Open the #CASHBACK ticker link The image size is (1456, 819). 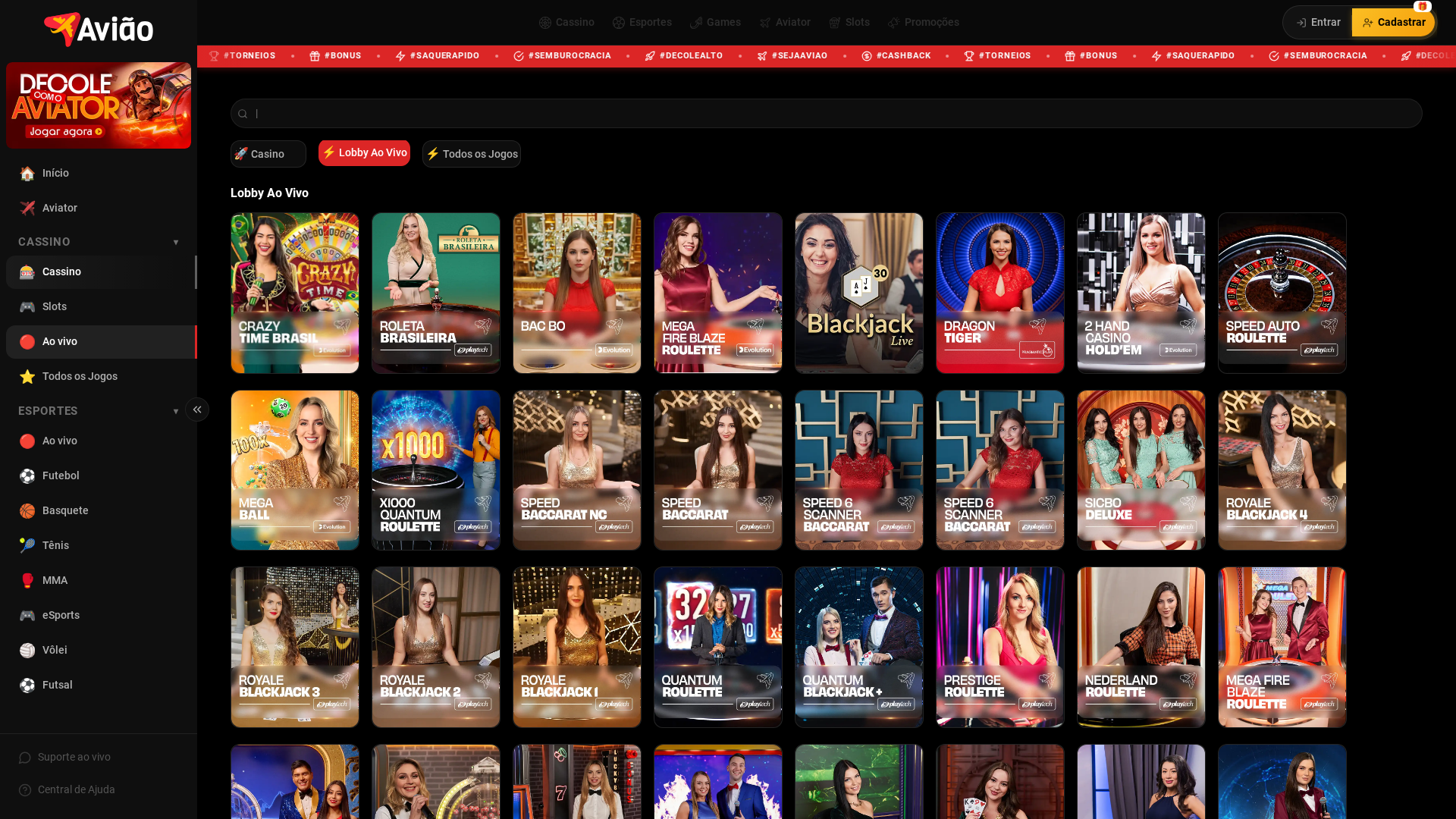click(x=896, y=56)
